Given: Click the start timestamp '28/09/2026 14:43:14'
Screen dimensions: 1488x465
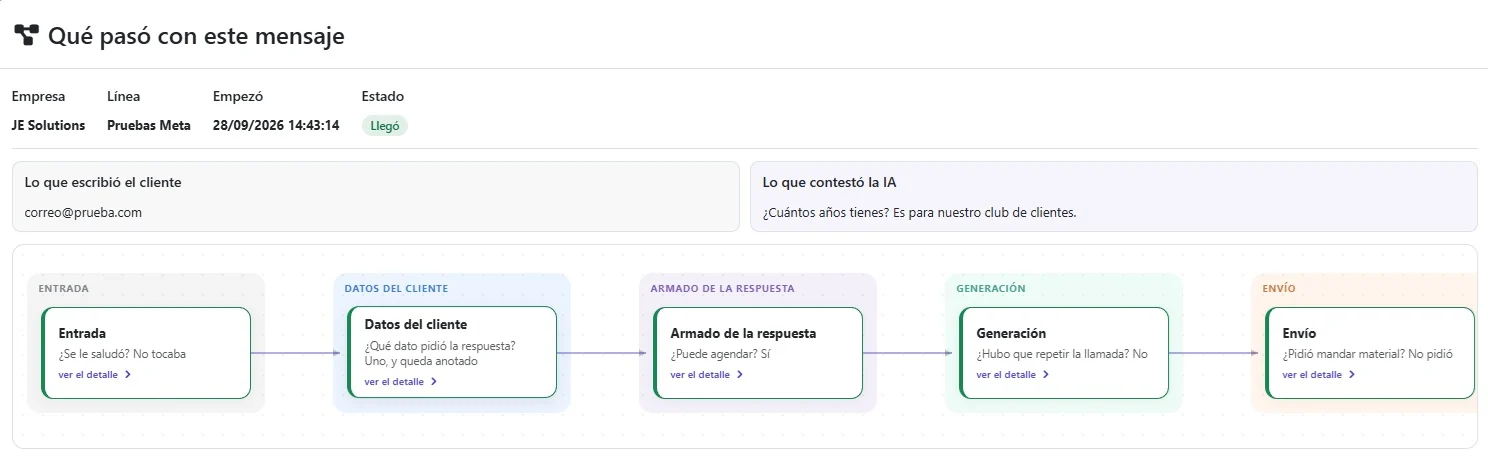Looking at the screenshot, I should click(276, 126).
